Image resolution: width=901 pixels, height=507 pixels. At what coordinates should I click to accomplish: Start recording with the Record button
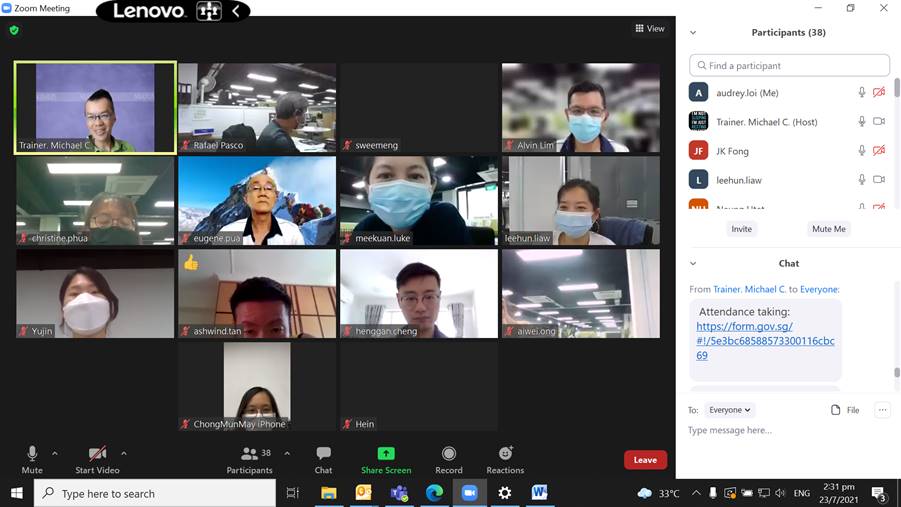pos(449,460)
